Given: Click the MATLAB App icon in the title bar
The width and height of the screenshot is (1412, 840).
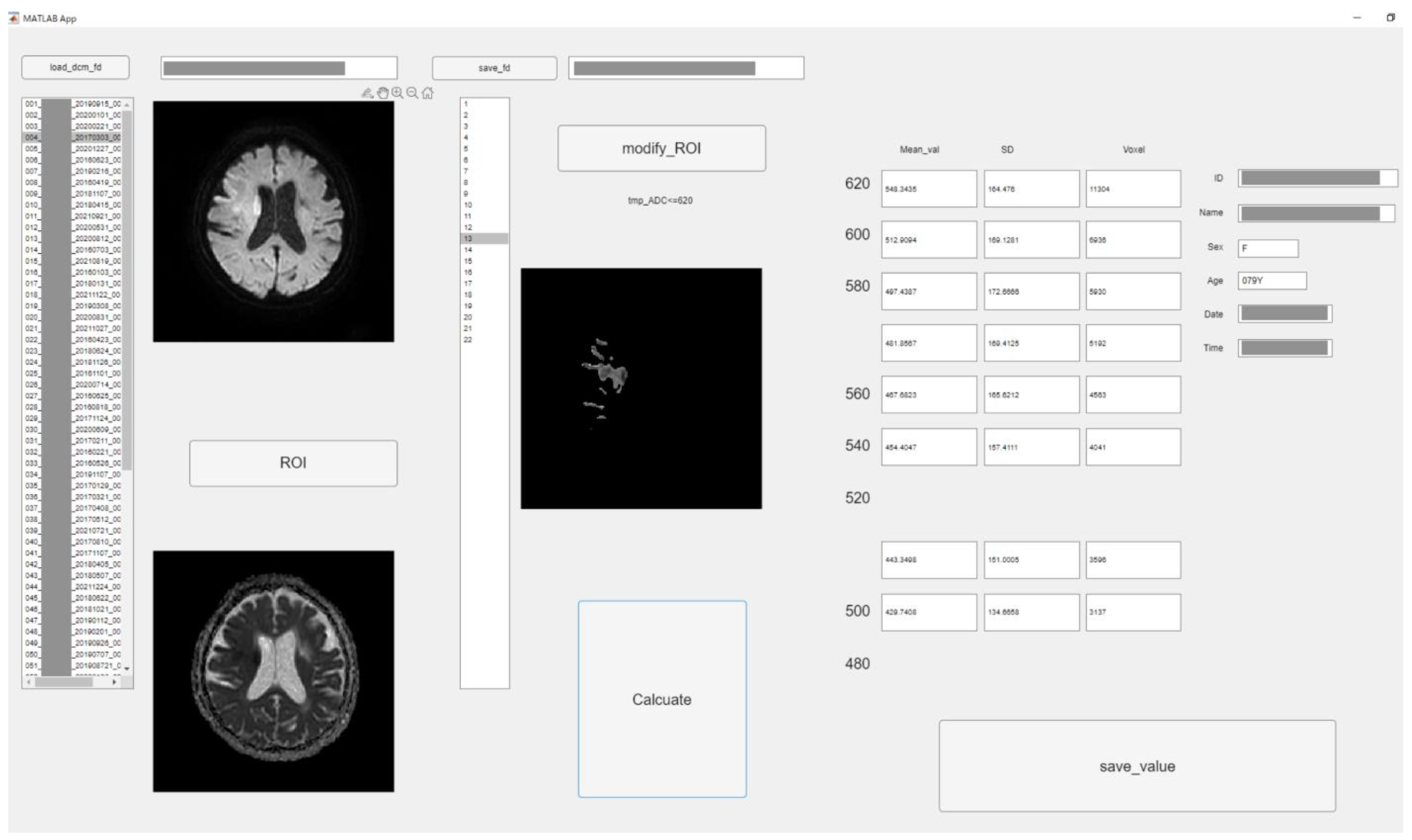Looking at the screenshot, I should tap(14, 18).
